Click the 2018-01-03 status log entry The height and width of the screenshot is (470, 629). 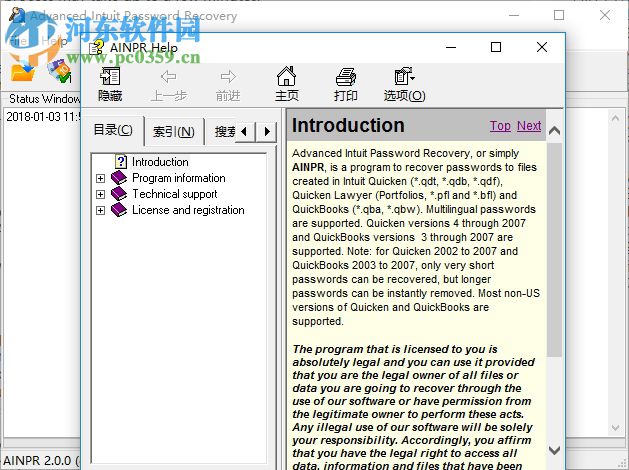[x=43, y=117]
